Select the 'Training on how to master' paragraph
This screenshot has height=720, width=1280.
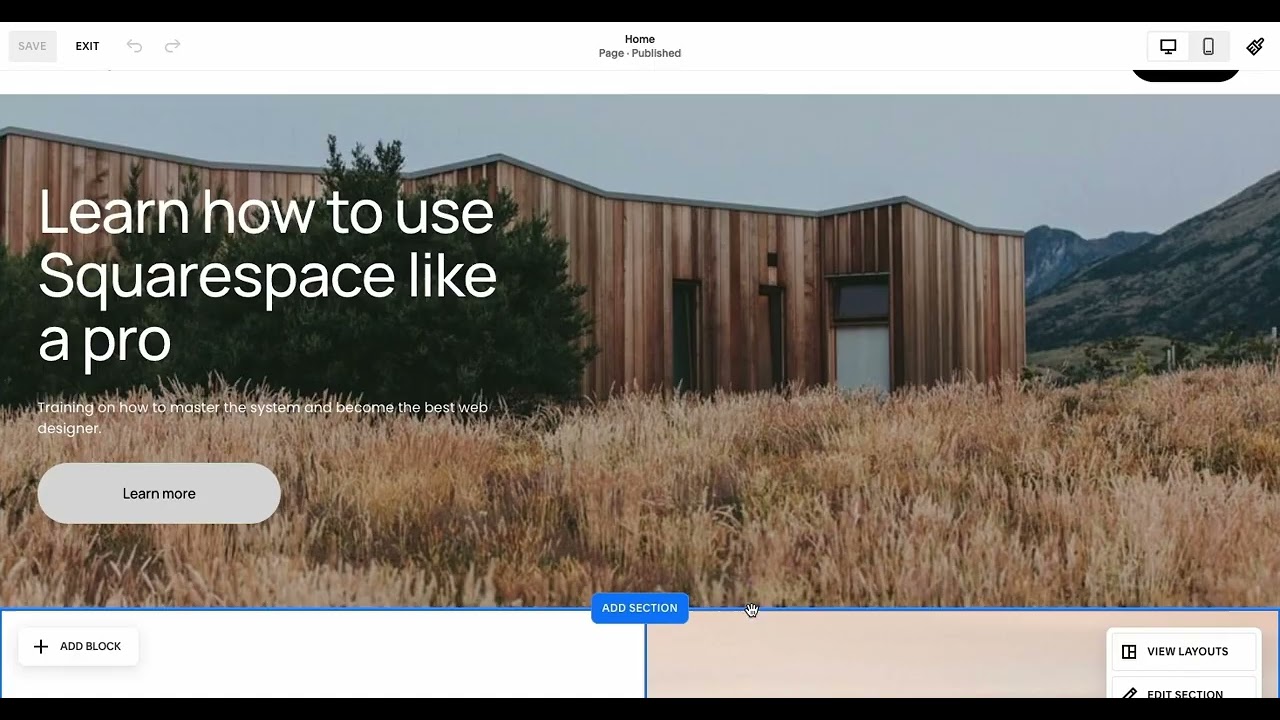(x=262, y=418)
